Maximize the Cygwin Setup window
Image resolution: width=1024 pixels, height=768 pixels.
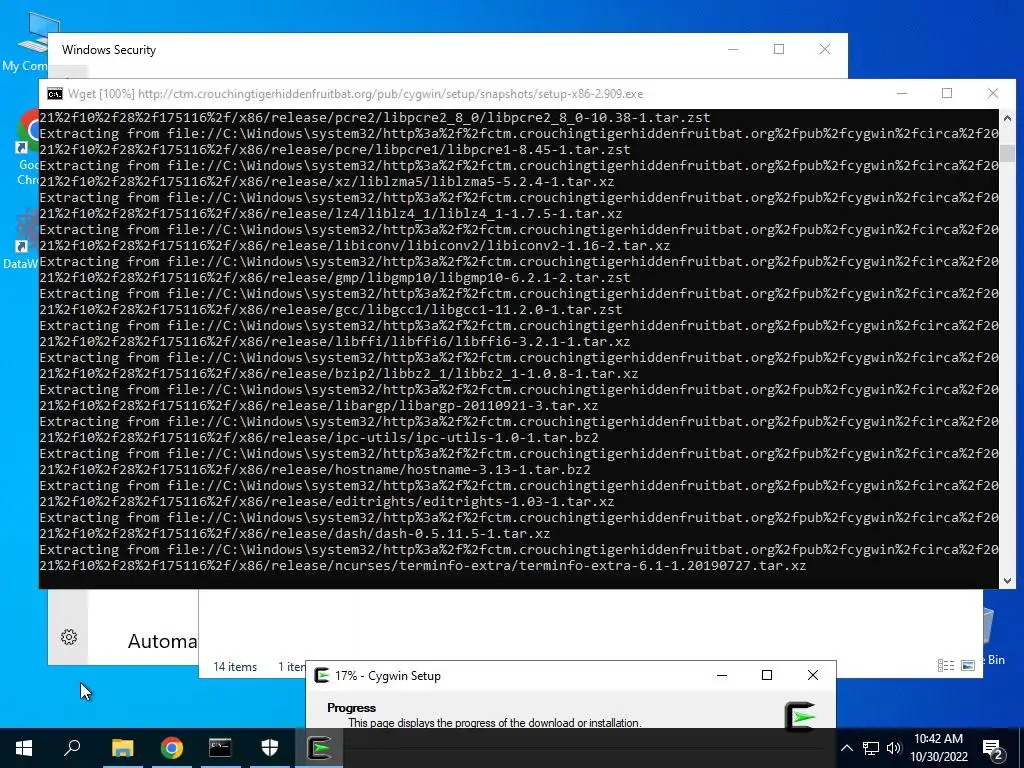click(x=767, y=675)
